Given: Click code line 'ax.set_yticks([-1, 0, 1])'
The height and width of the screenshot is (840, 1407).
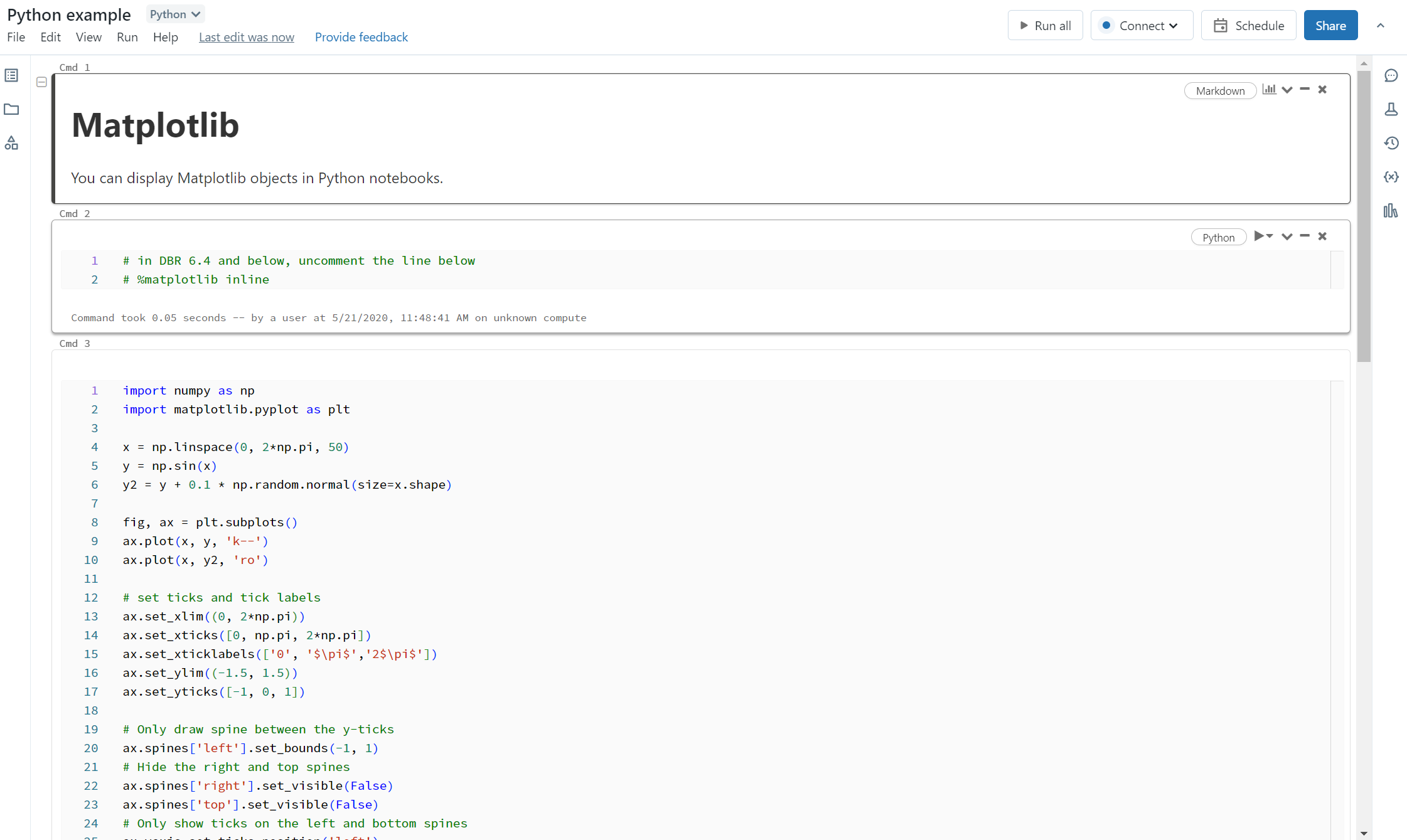Looking at the screenshot, I should coord(214,692).
